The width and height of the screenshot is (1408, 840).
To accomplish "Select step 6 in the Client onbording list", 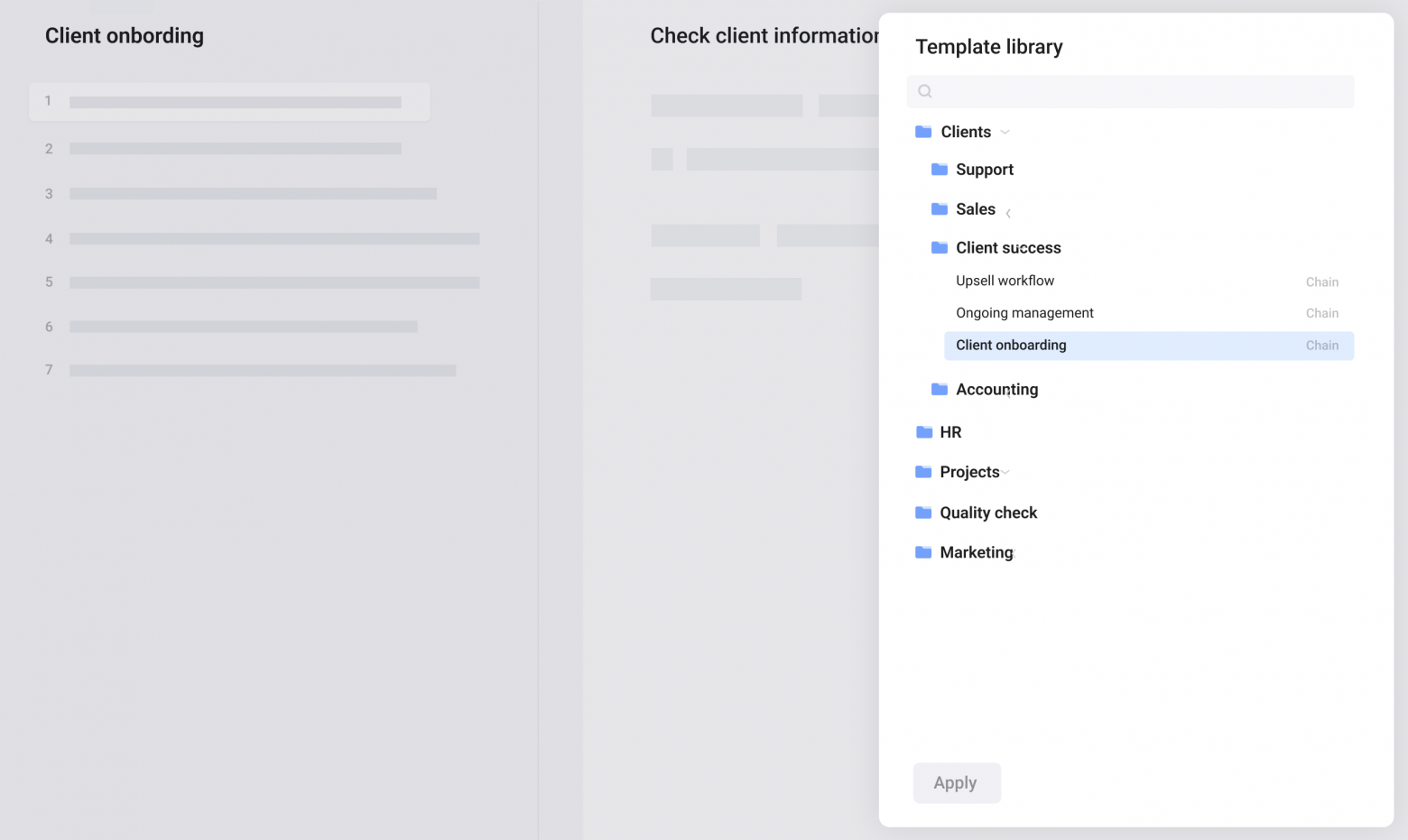I will [x=231, y=327].
